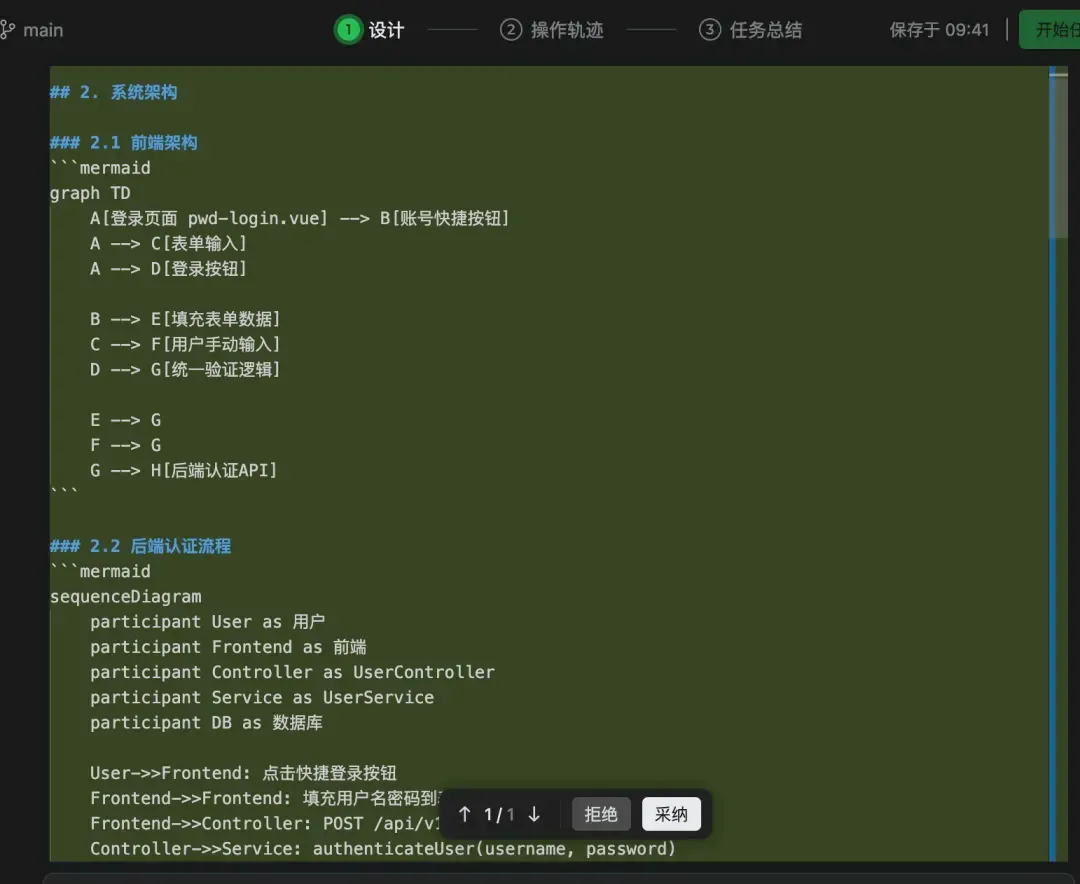Select step 1 设计 tab
Viewport: 1080px width, 884px height.
pos(369,30)
